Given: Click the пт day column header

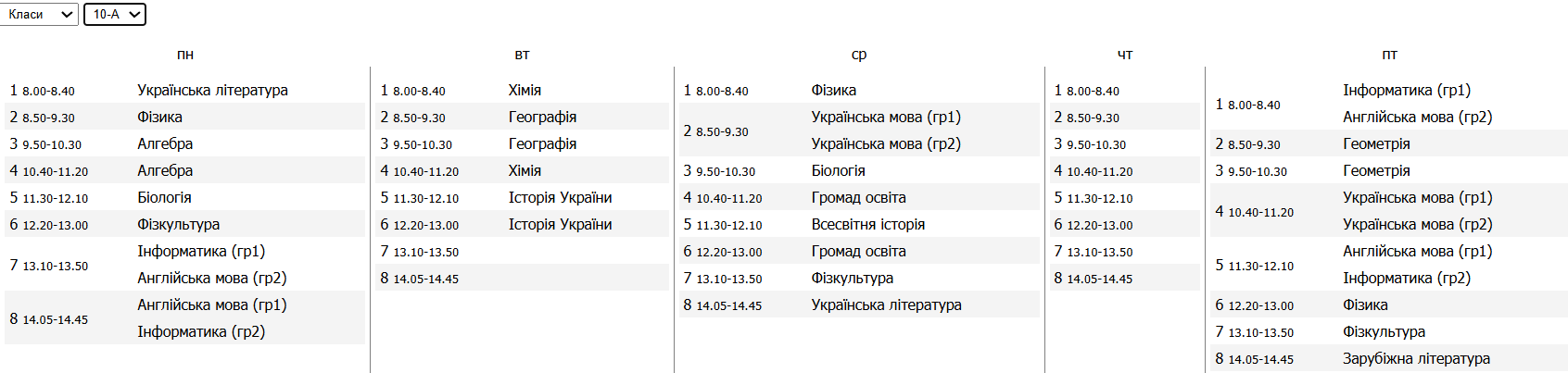Looking at the screenshot, I should (x=1389, y=55).
